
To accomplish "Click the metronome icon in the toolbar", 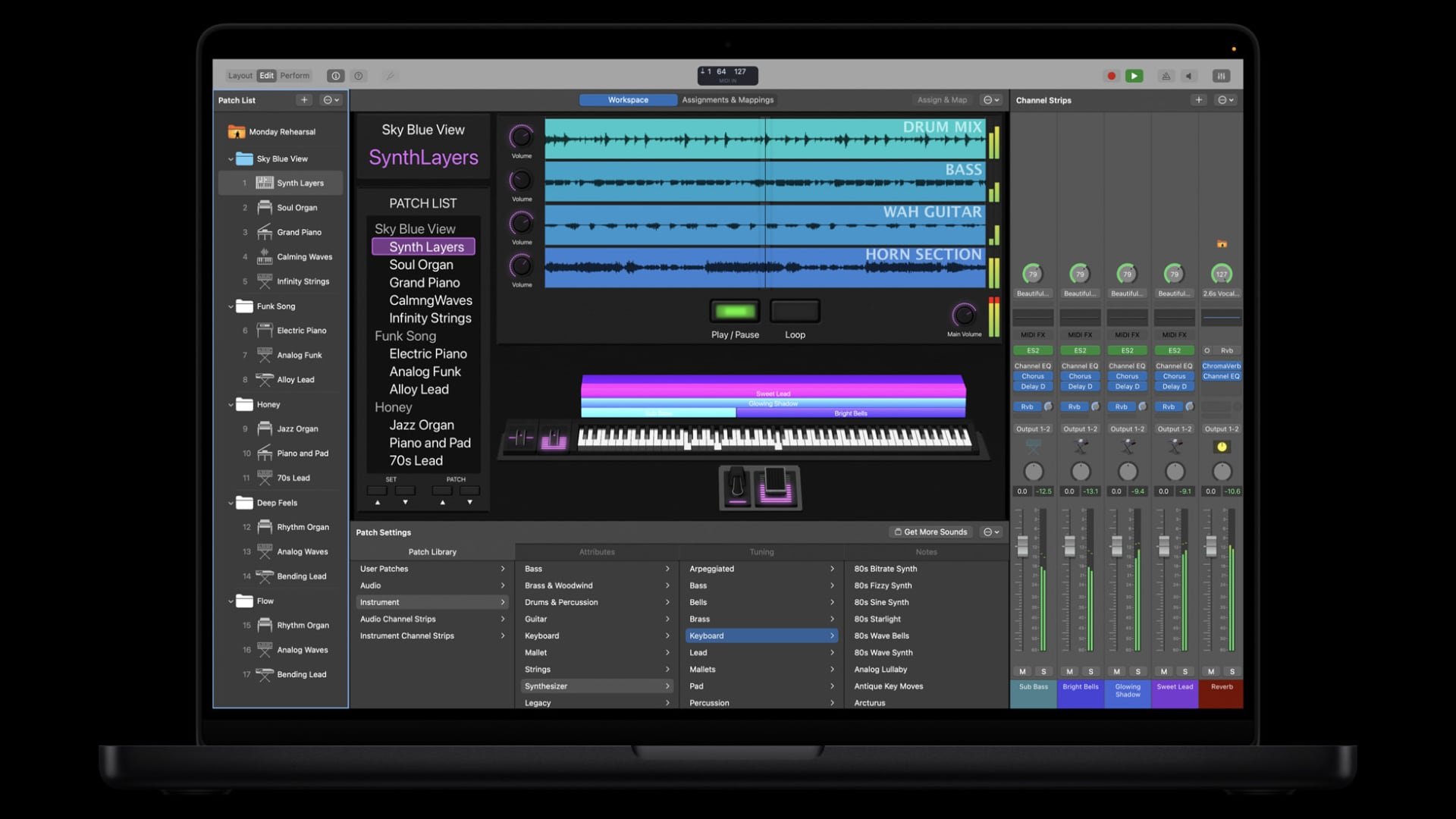I will pos(1166,76).
